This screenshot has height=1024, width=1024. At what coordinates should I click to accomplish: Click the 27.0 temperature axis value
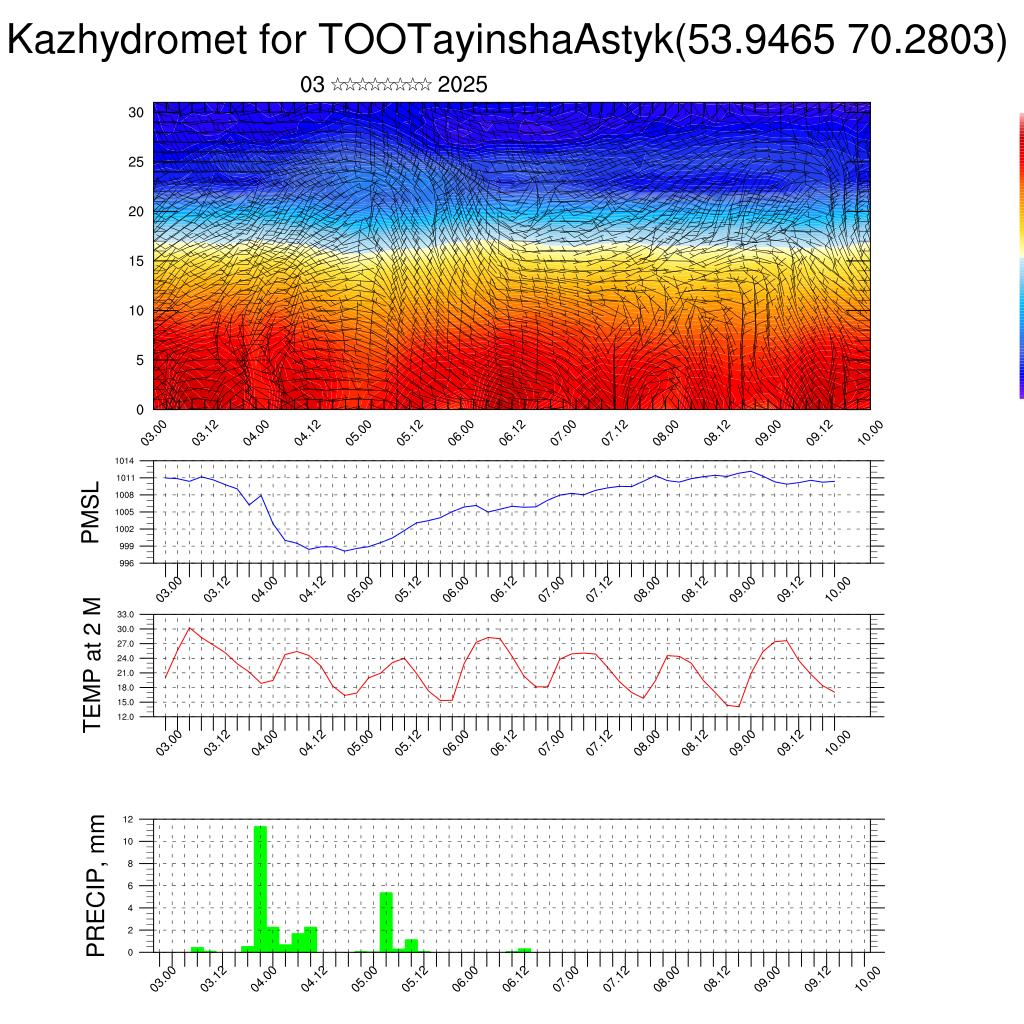[125, 644]
